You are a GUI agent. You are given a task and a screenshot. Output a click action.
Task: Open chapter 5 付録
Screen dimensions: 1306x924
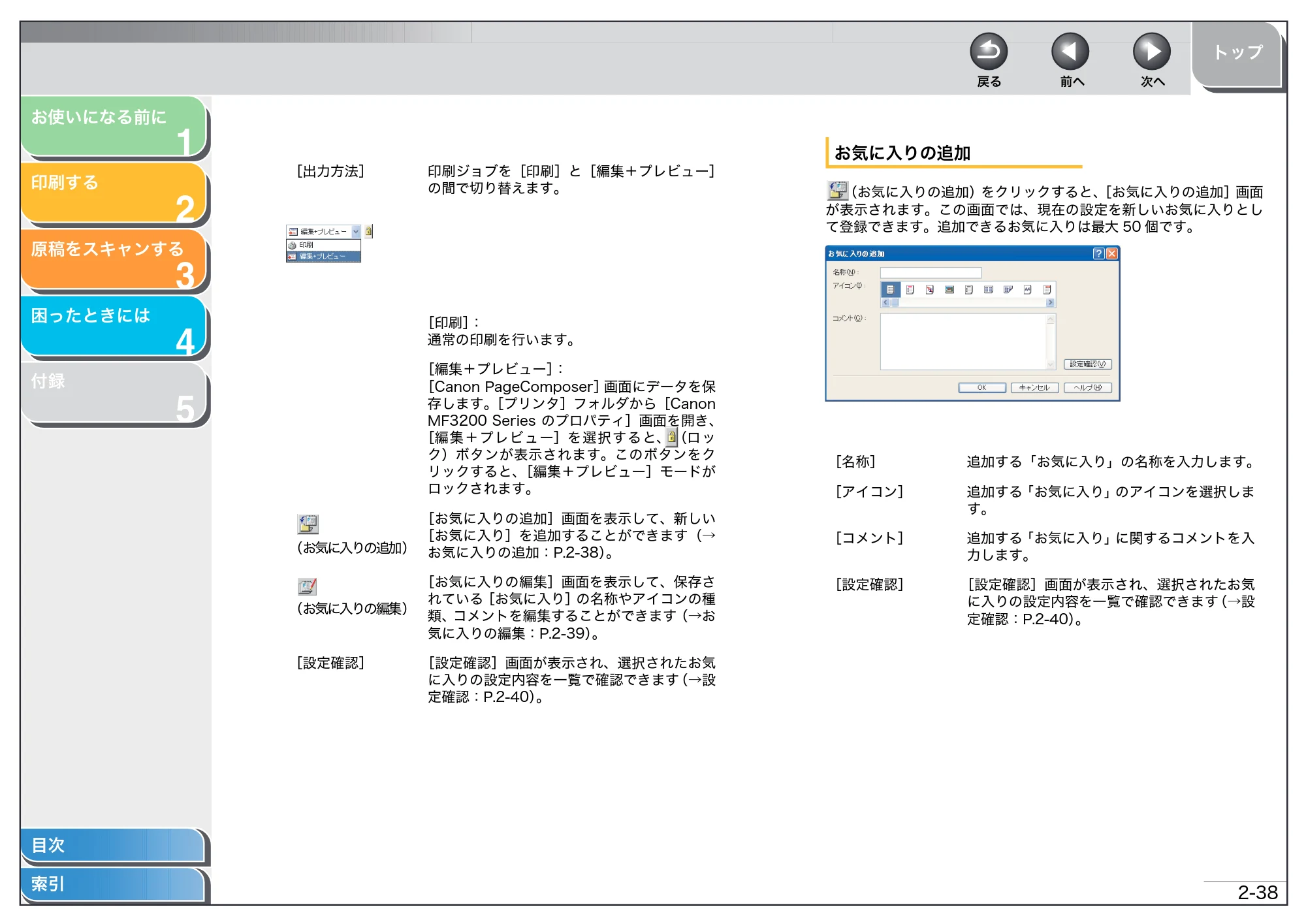(x=114, y=392)
